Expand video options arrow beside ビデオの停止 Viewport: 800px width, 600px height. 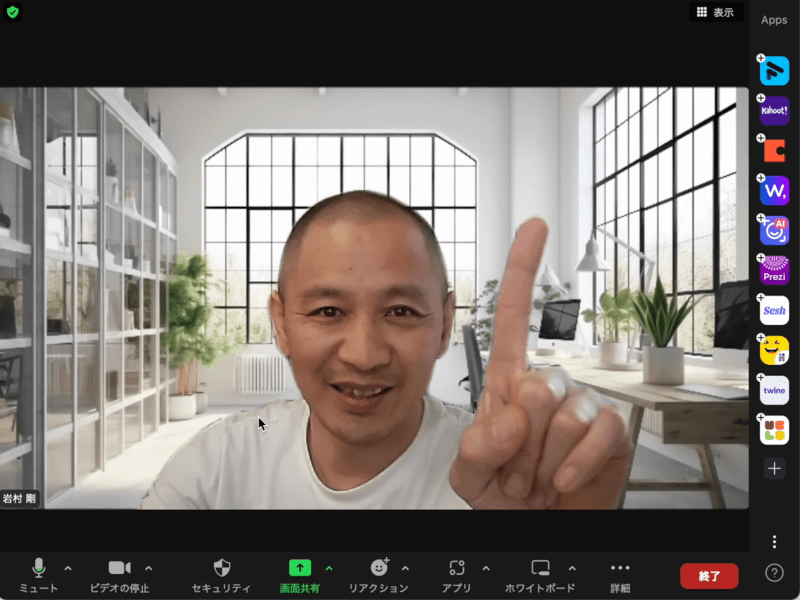tap(149, 568)
